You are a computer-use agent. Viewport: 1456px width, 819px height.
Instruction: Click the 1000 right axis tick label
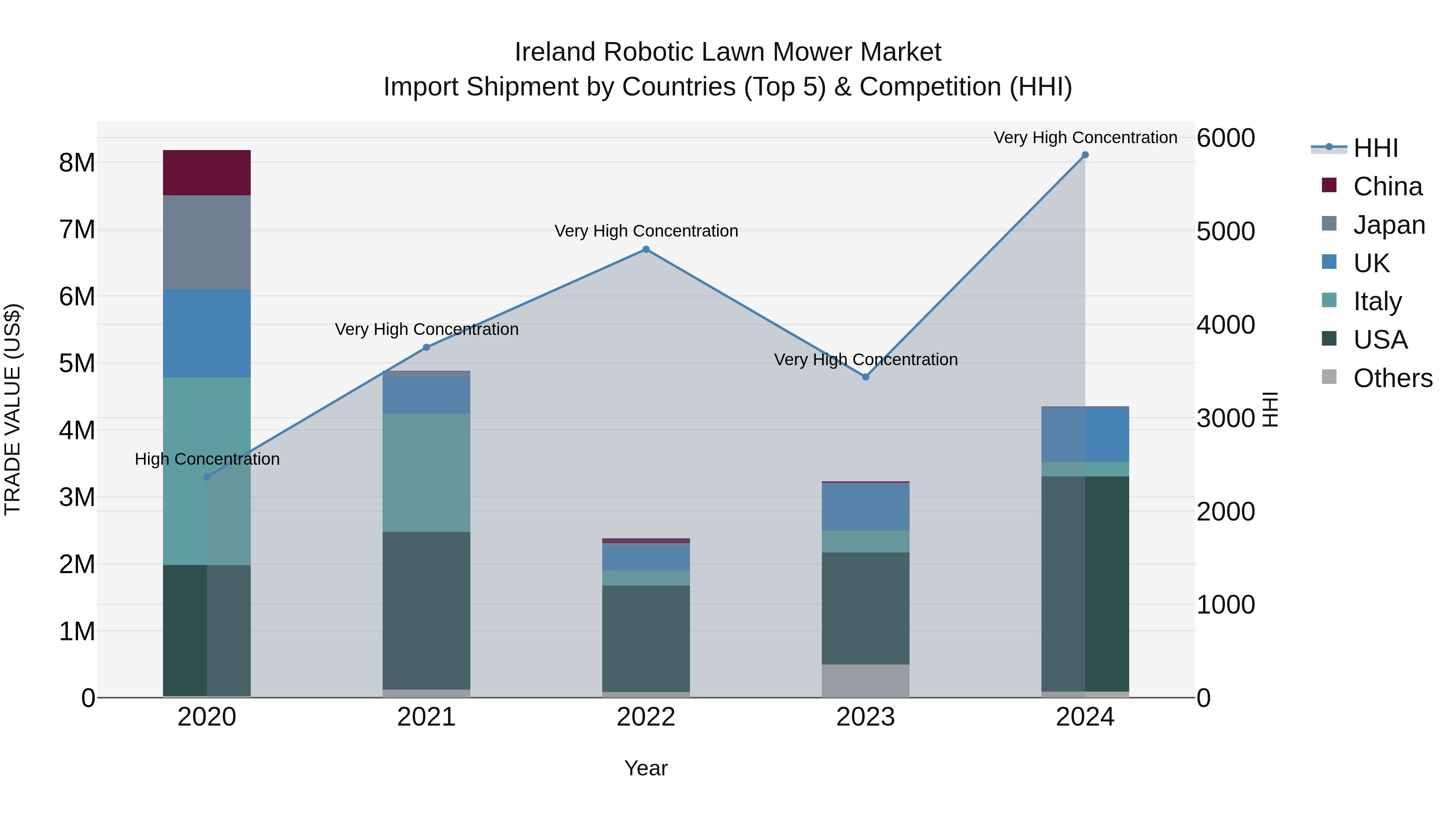tap(1226, 605)
